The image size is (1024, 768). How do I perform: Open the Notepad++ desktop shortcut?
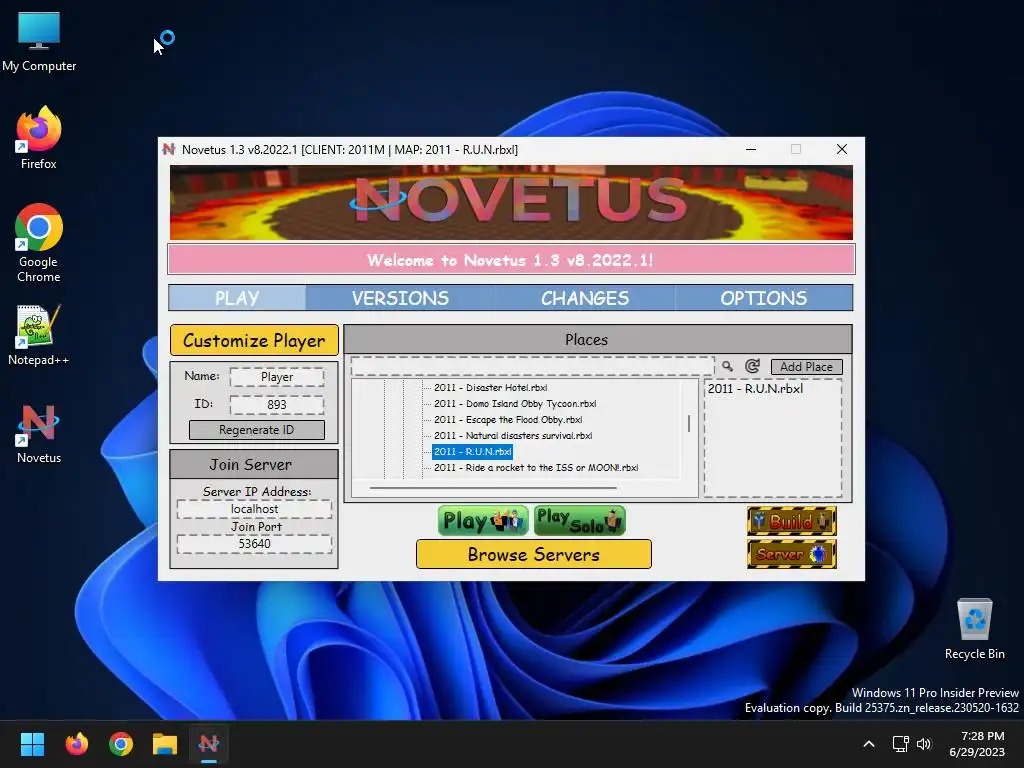[x=39, y=334]
